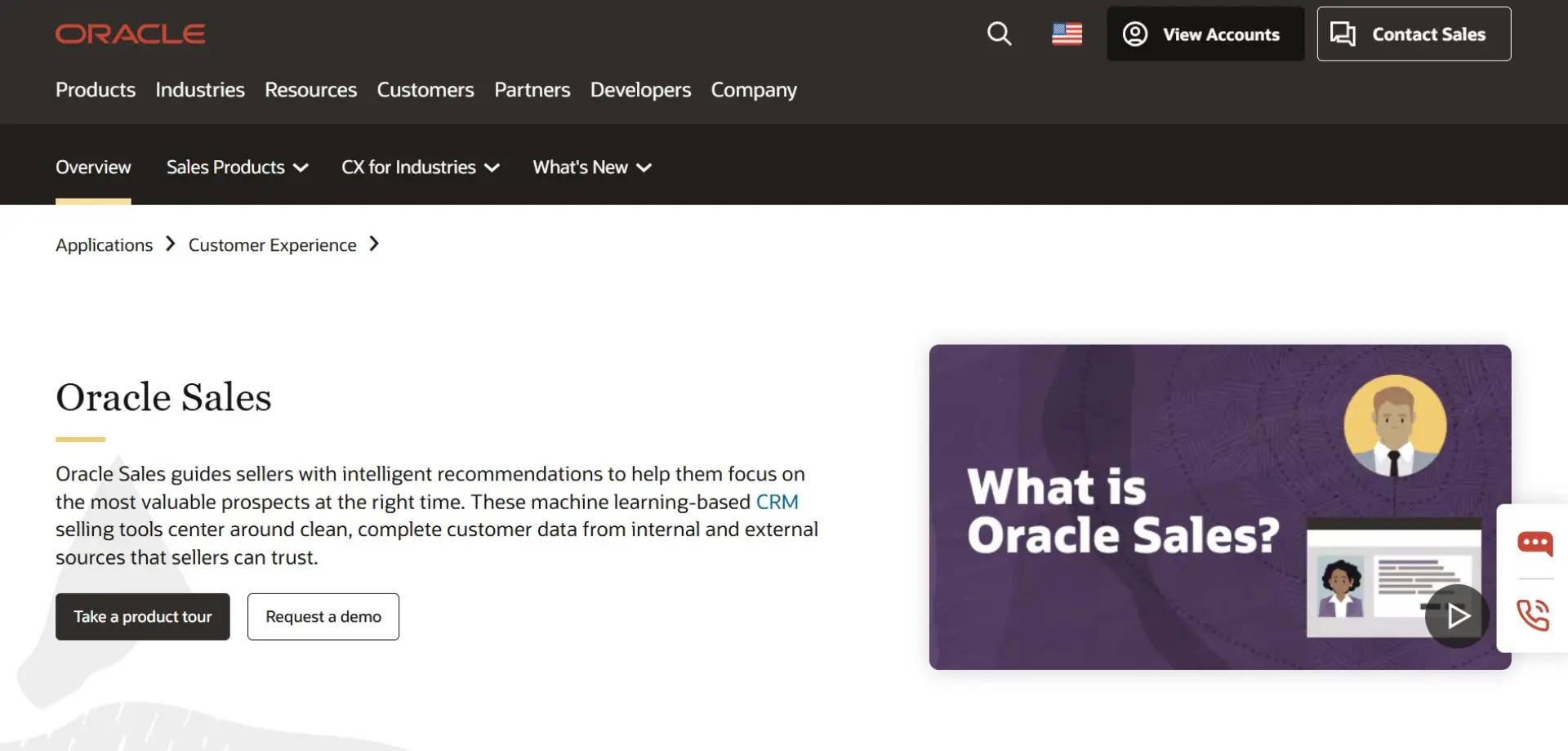Go to Customer Experience breadcrumb
Viewport: 1568px width, 751px height.
point(272,245)
